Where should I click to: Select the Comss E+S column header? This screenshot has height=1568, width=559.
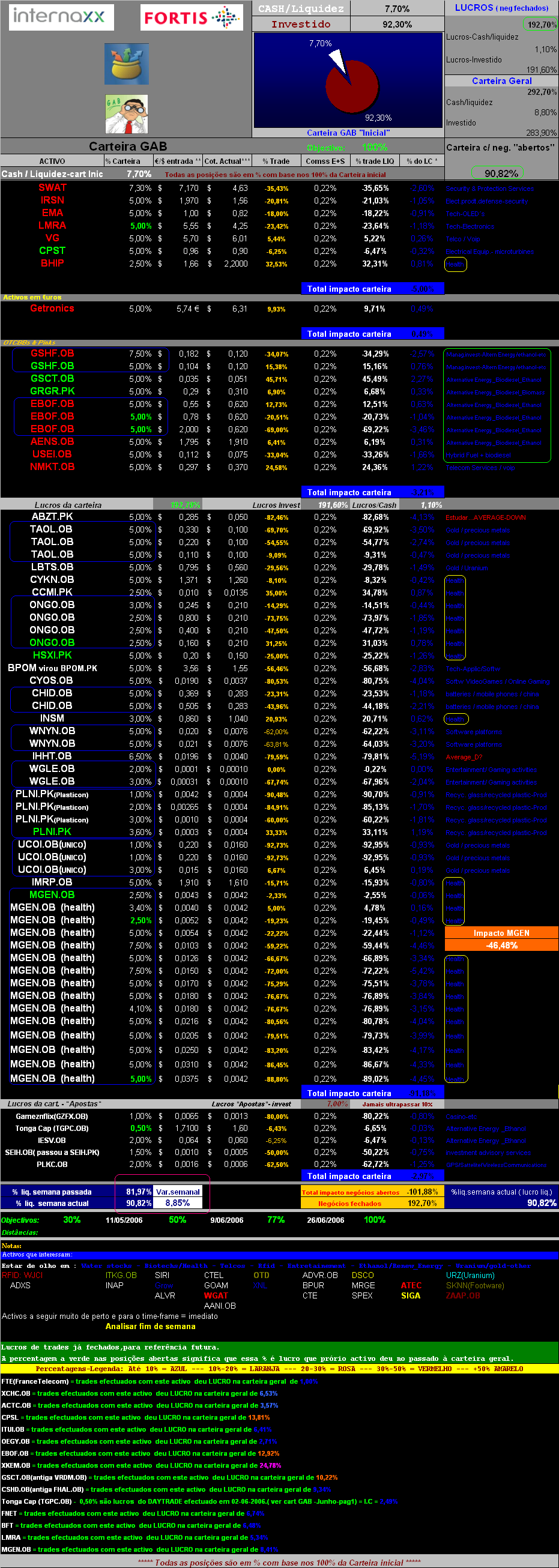325,161
